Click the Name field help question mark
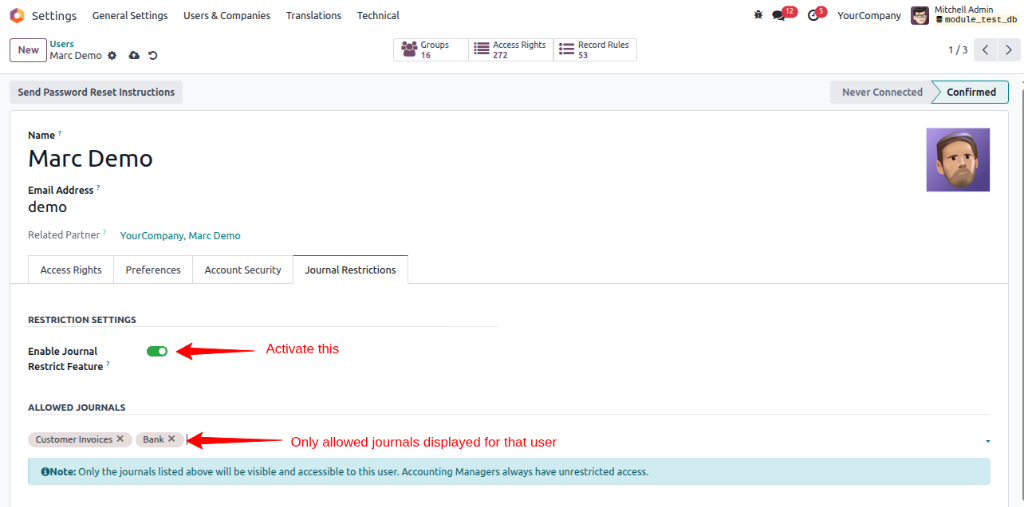 [59, 133]
